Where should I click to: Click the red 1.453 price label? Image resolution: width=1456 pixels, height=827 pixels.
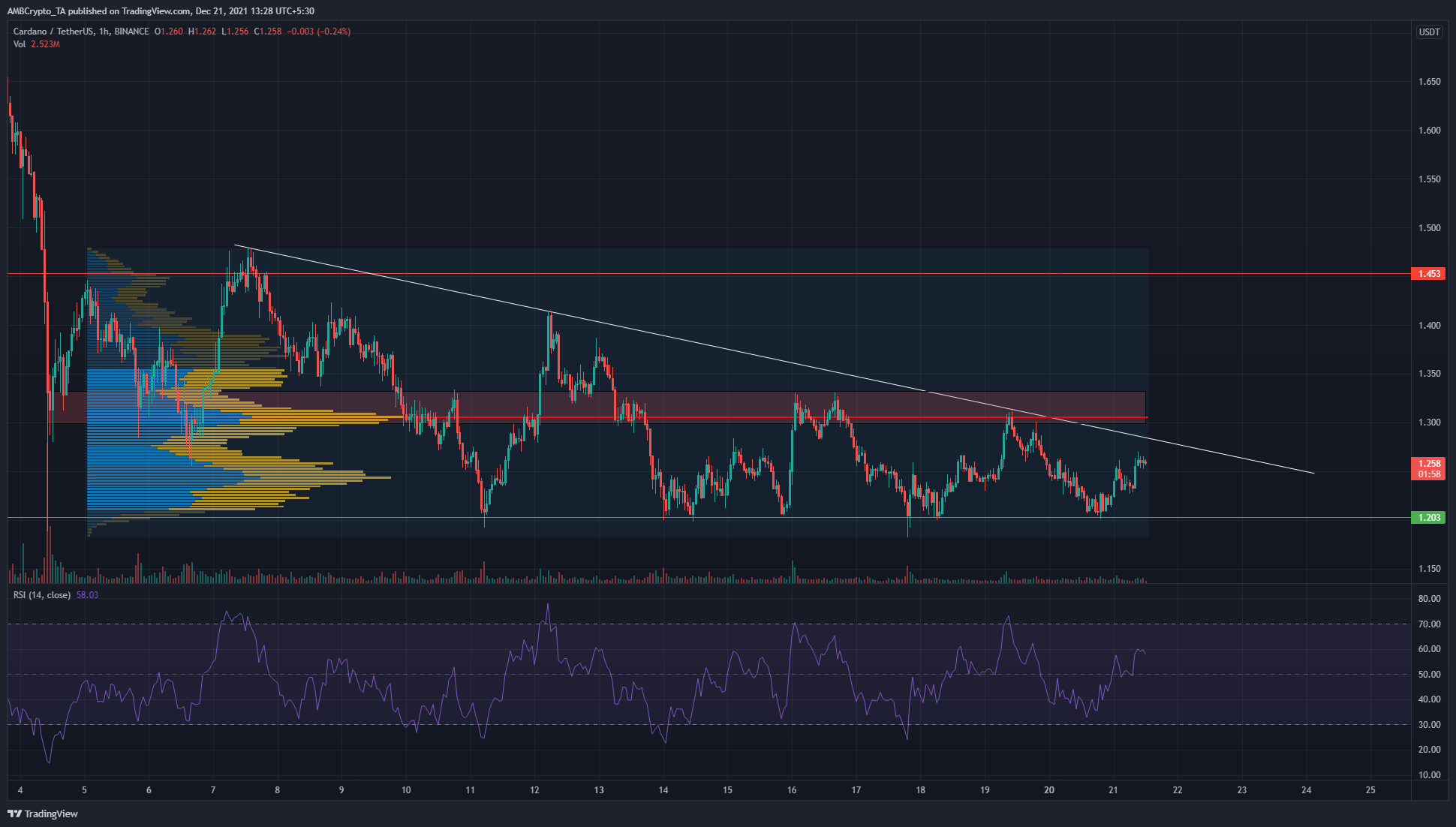coord(1428,274)
